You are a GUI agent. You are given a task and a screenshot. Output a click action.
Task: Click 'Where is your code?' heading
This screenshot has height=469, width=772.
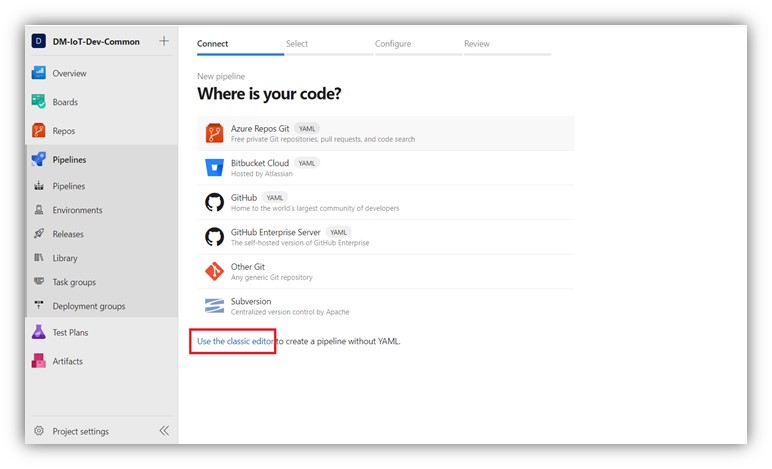coord(269,94)
